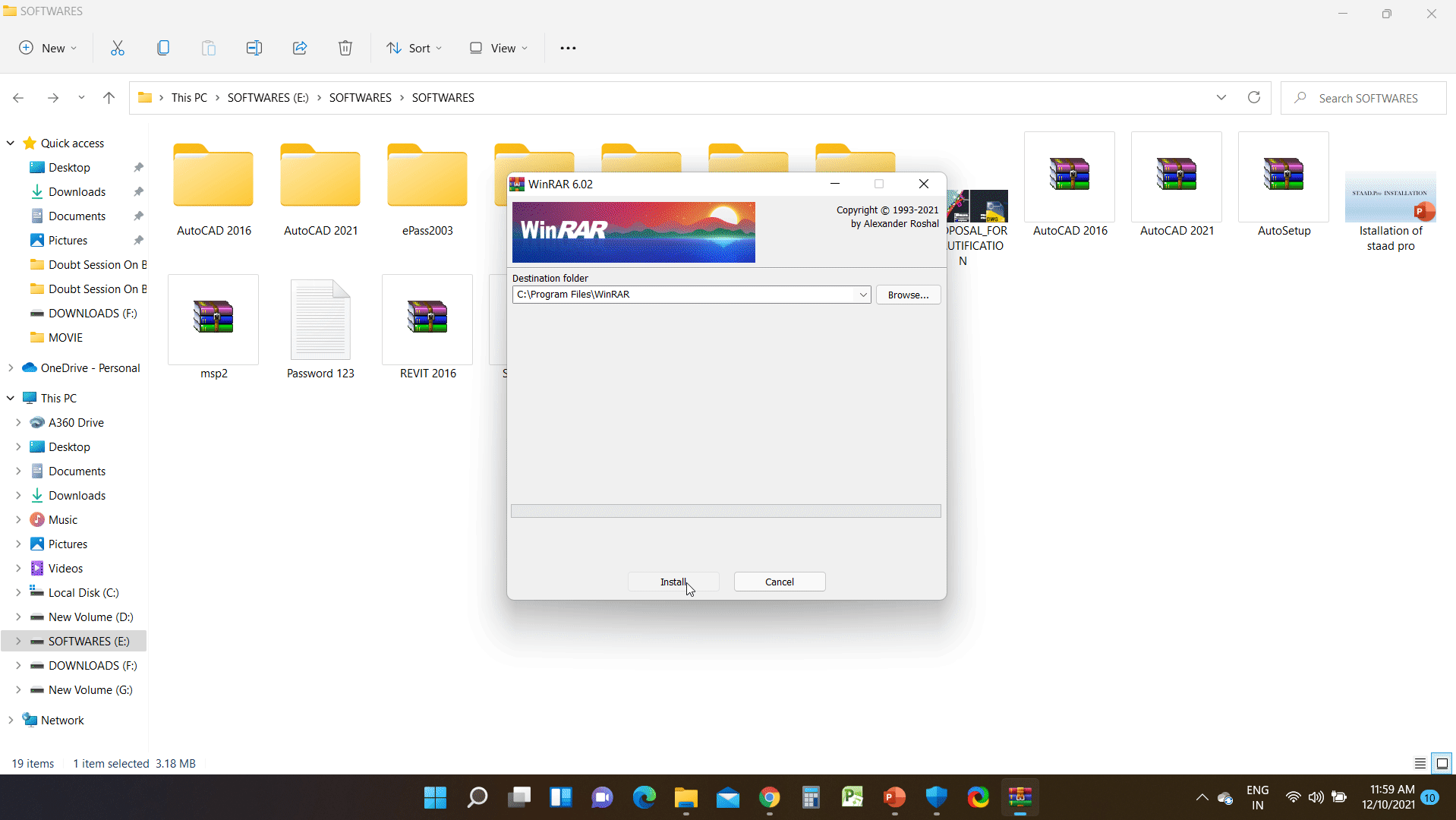1456x820 pixels.
Task: Select A360 Drive in sidebar
Action: pos(76,422)
